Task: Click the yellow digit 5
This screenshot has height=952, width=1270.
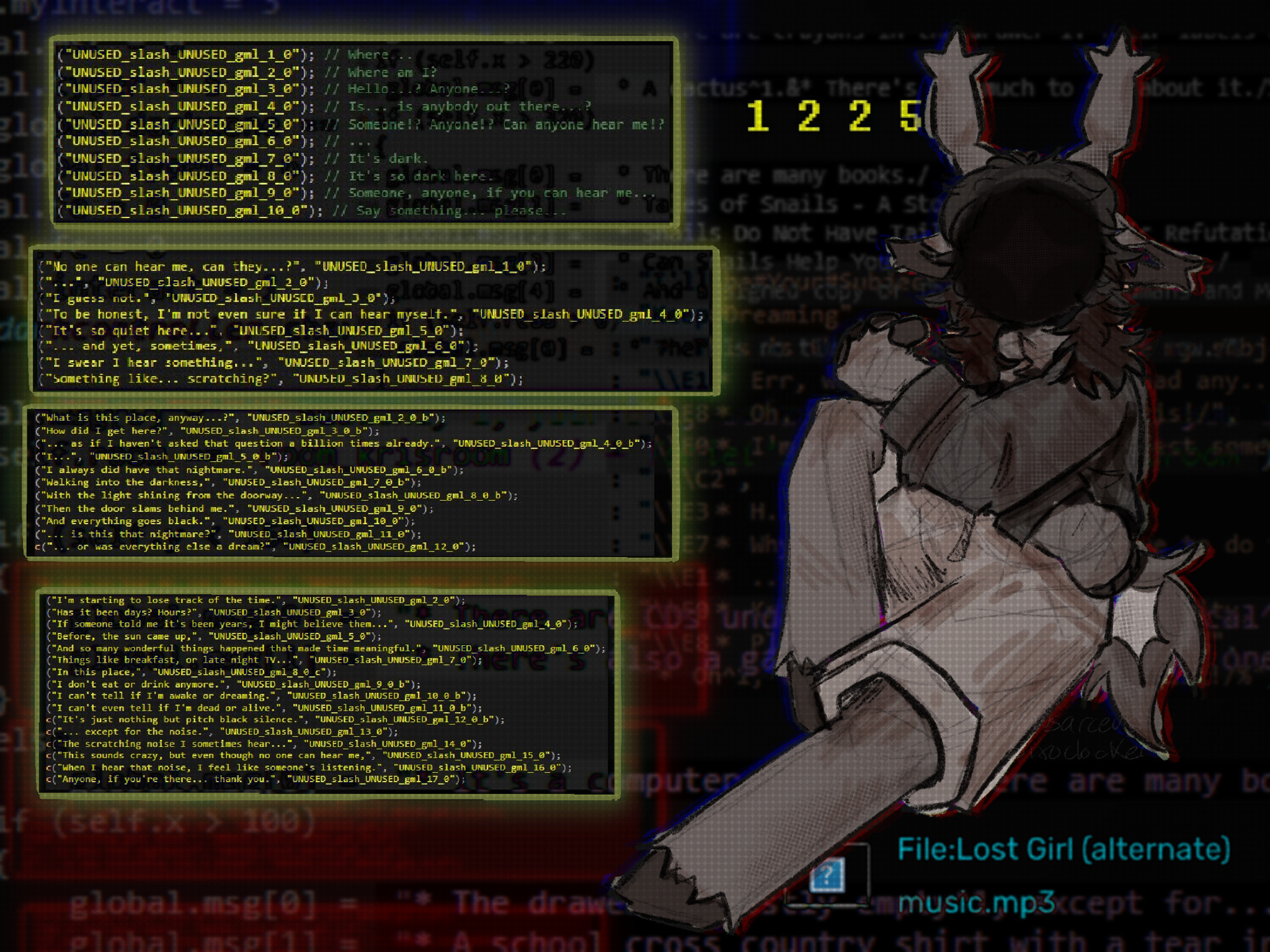Action: (x=910, y=116)
